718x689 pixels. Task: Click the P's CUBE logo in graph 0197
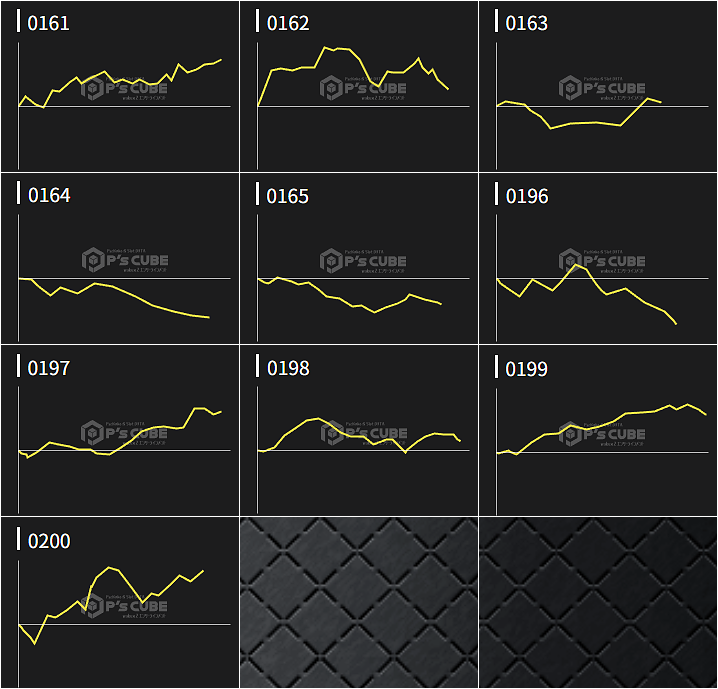coord(125,434)
